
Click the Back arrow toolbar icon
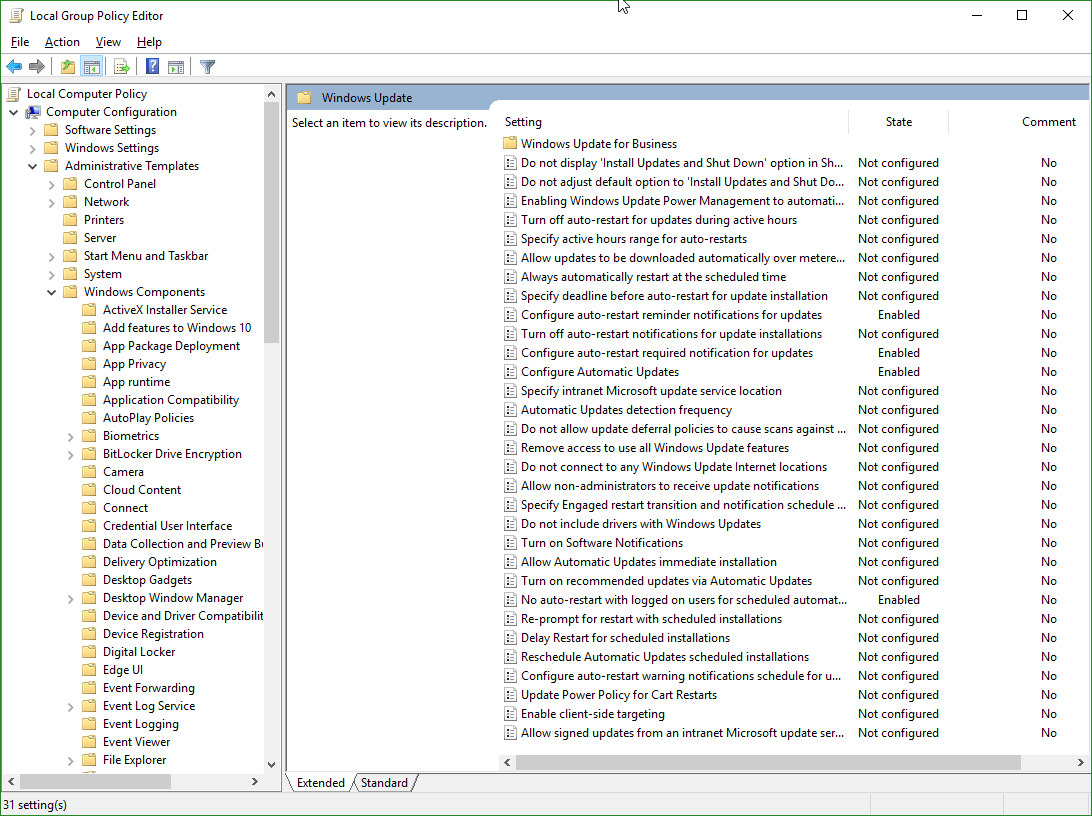(14, 67)
